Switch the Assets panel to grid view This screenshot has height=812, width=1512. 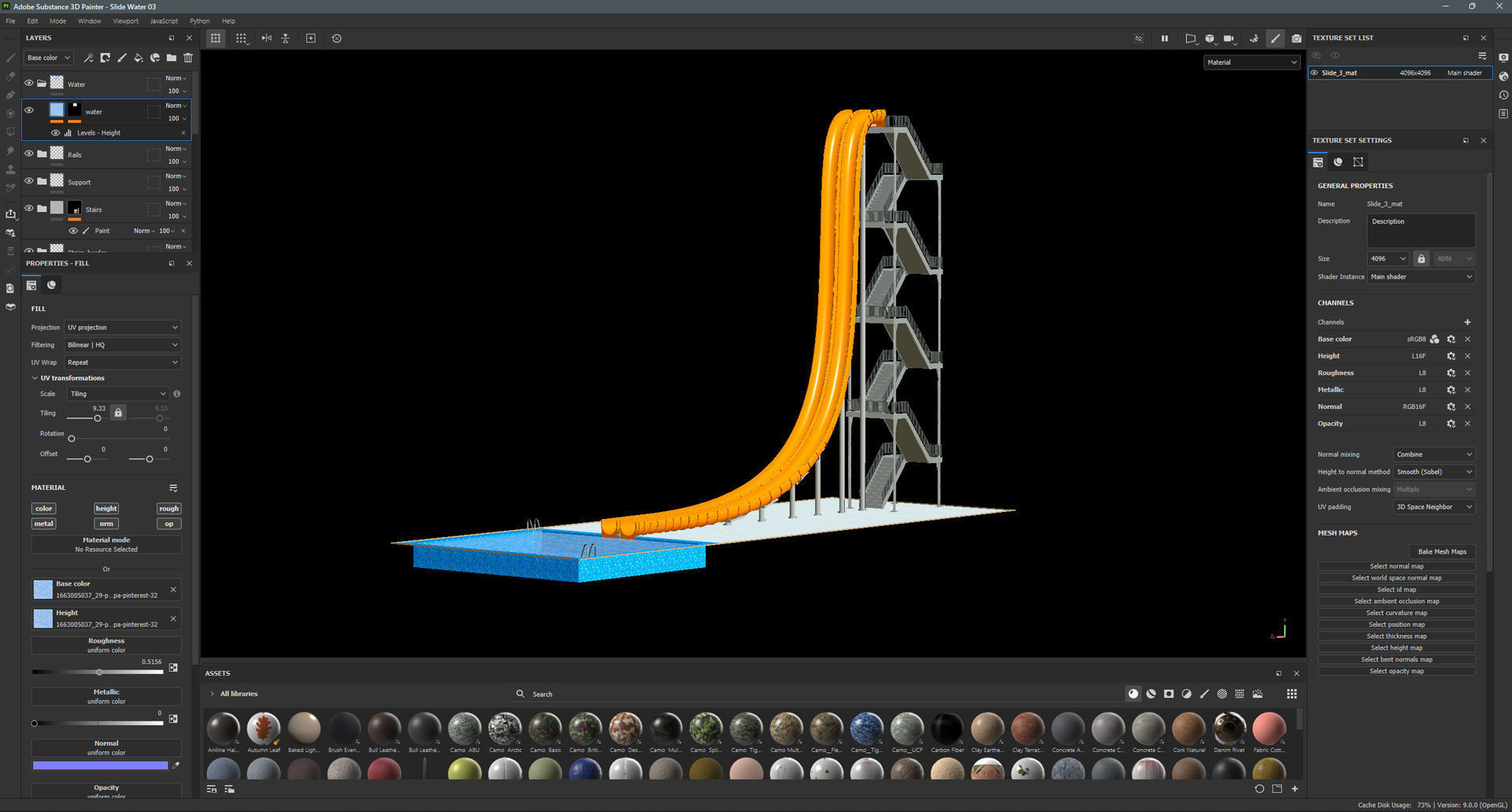(1291, 694)
